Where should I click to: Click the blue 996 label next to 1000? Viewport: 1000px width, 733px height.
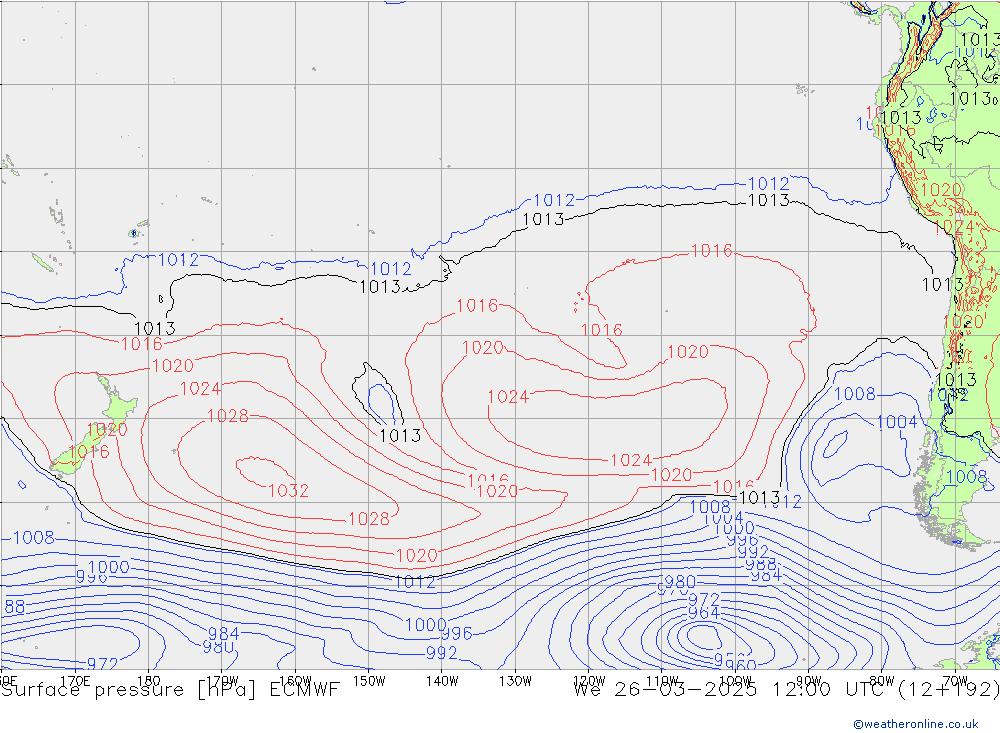457,633
